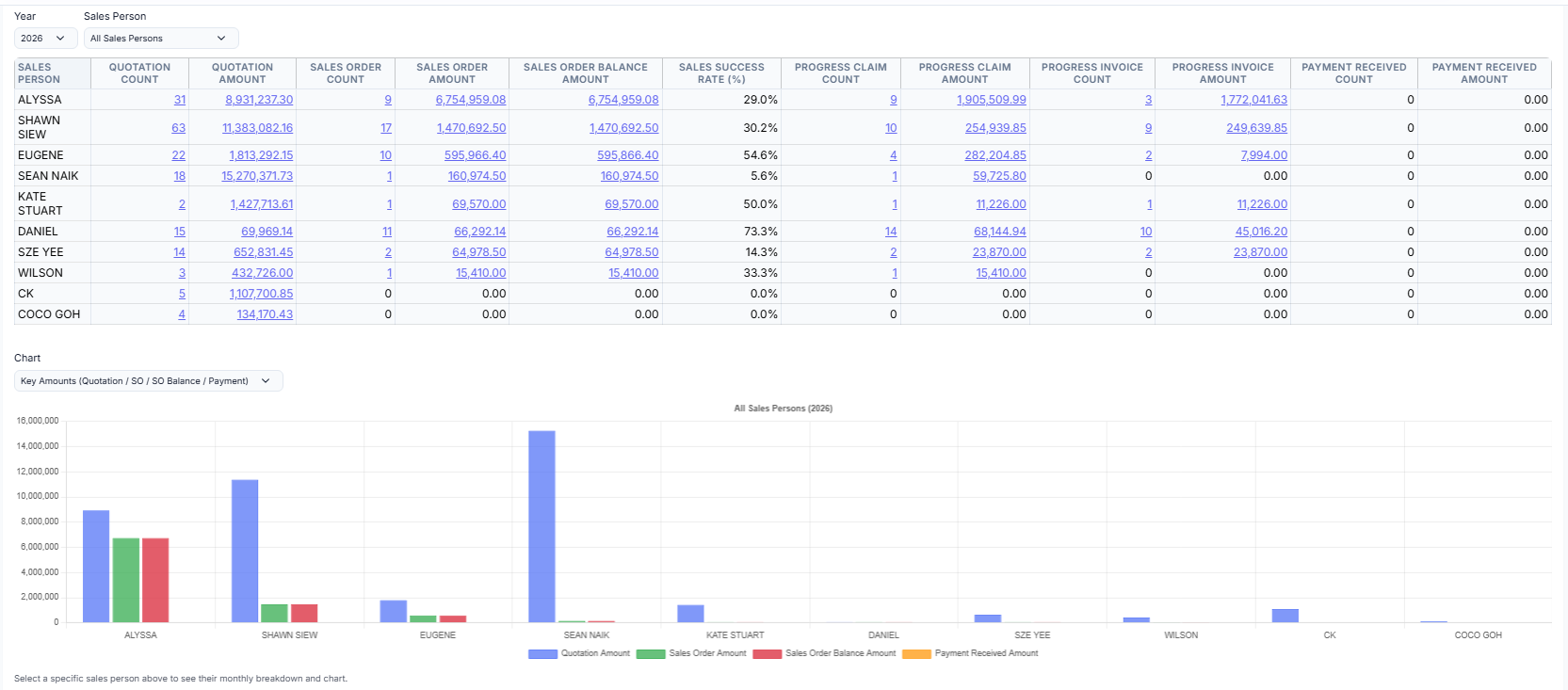Screen dimensions: 1568x690
Task: Open SHAWN SIEW's sales order amount 1,470,692.50
Action: (471, 128)
